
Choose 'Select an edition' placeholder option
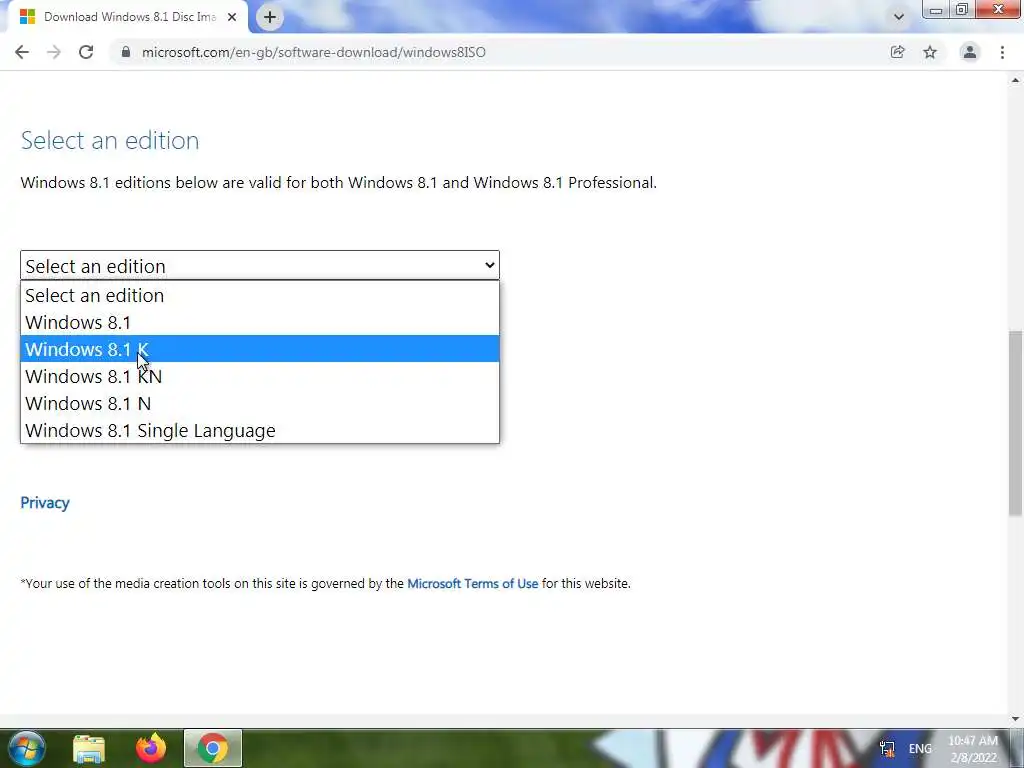tap(260, 295)
